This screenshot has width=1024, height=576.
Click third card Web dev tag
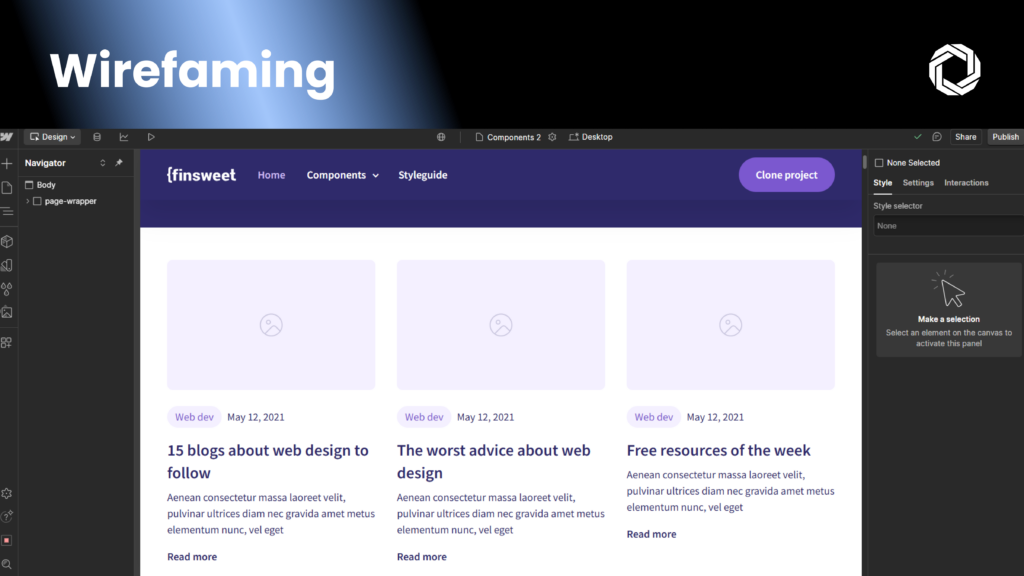tap(654, 417)
